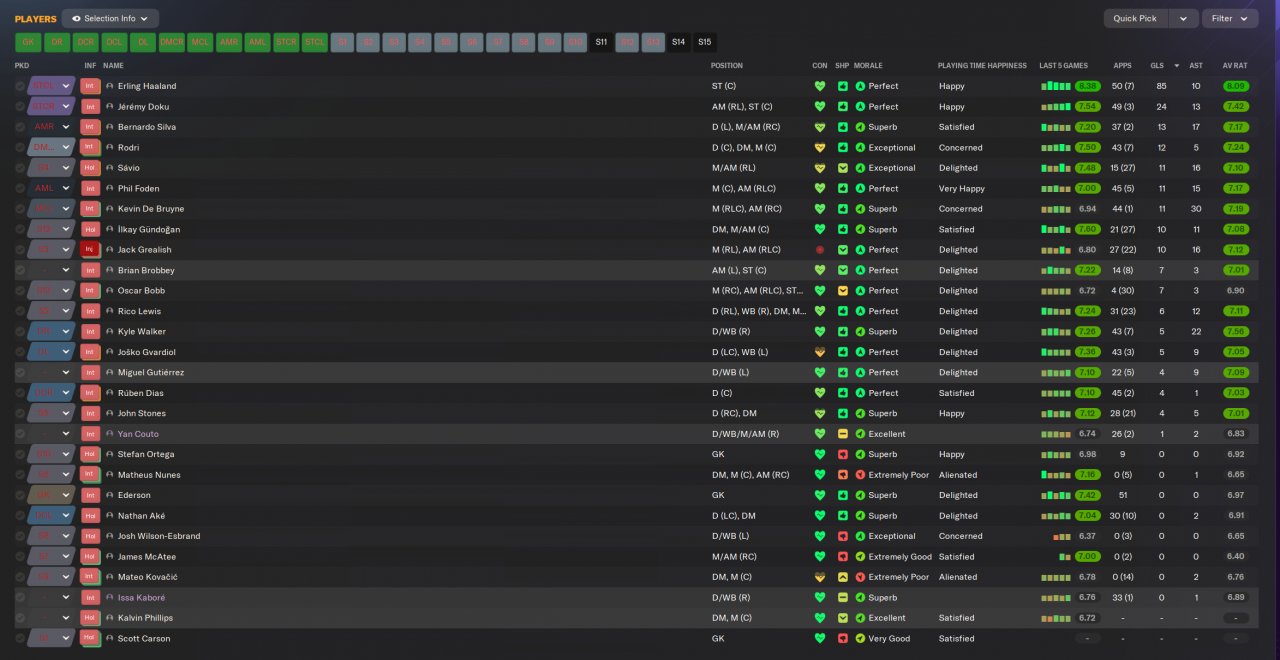This screenshot has width=1280, height=660.
Task: Open Yan Couto's position dropdown
Action: [x=51, y=434]
